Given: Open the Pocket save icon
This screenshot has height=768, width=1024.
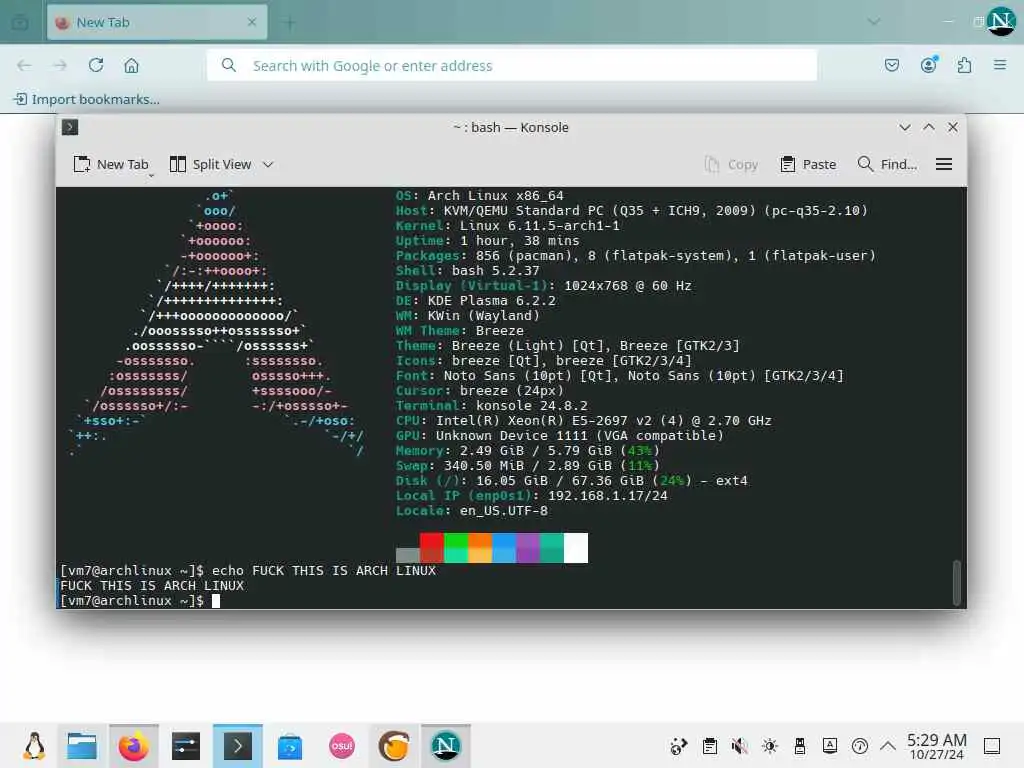Looking at the screenshot, I should coord(891,65).
